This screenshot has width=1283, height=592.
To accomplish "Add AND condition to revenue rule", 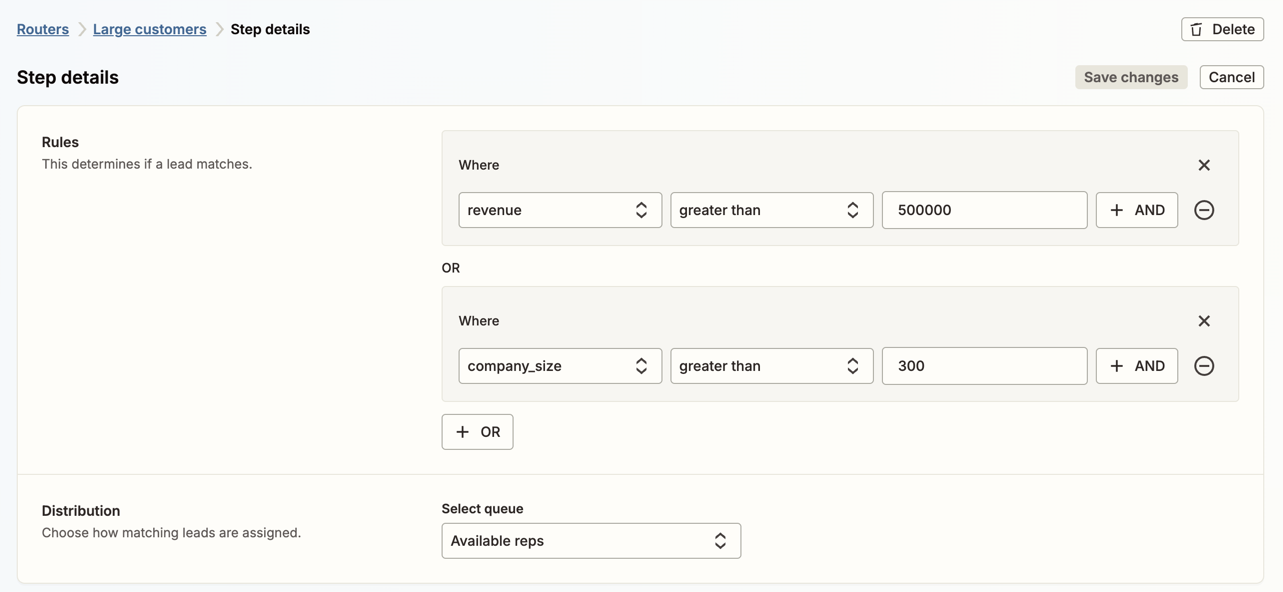I will [x=1136, y=210].
